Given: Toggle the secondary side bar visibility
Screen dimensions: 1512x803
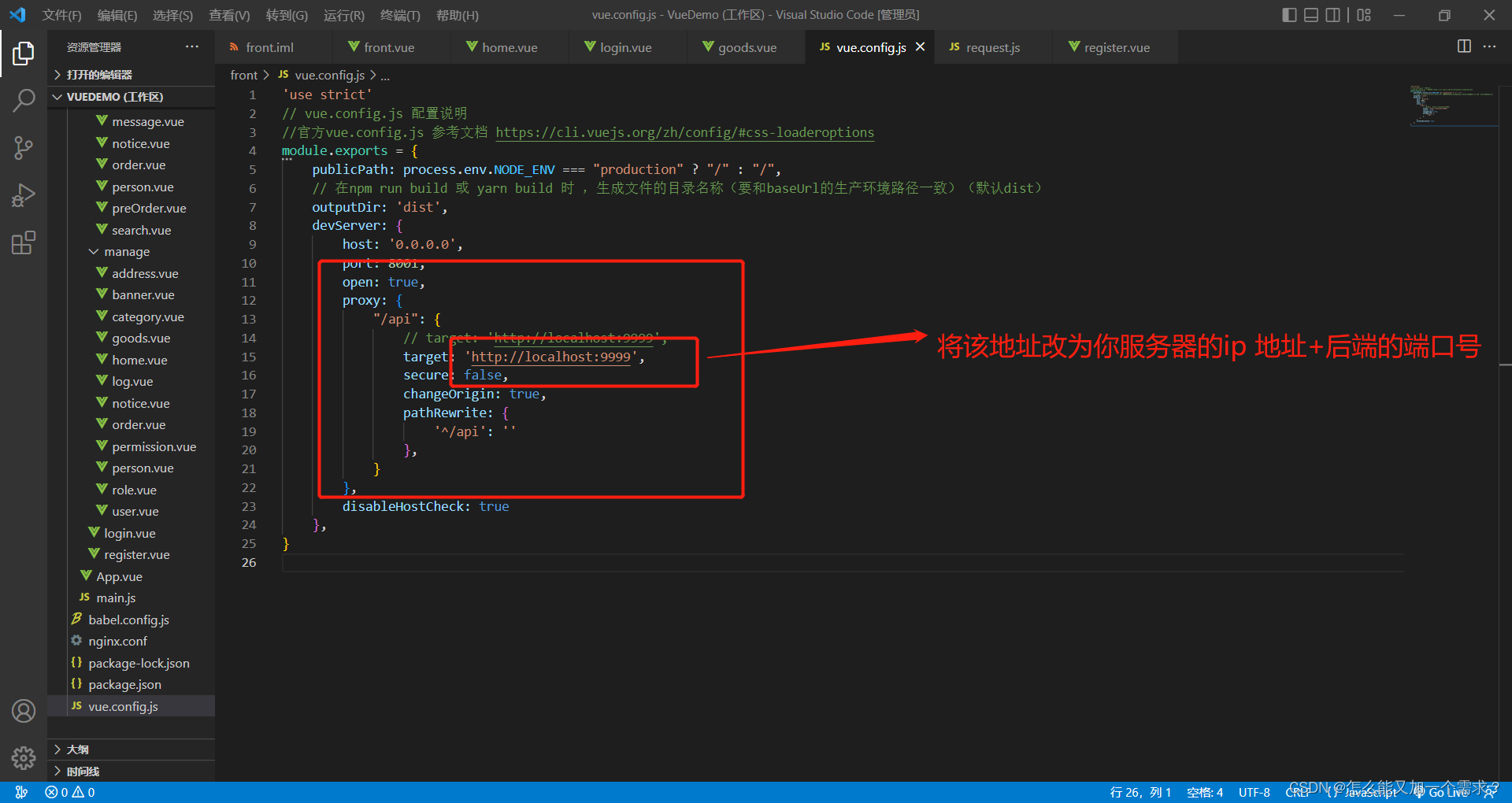Looking at the screenshot, I should point(1333,15).
